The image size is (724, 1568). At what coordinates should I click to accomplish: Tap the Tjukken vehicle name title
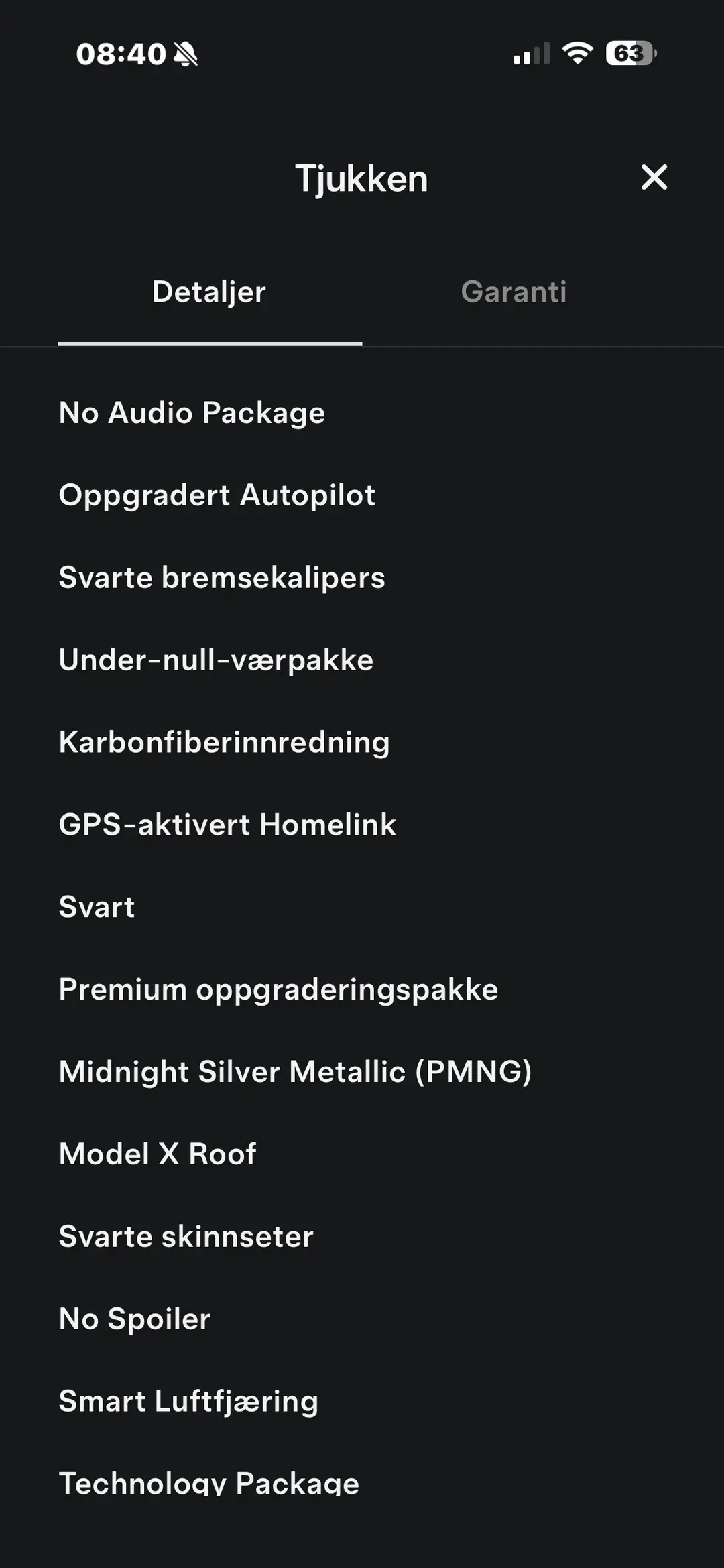point(361,179)
